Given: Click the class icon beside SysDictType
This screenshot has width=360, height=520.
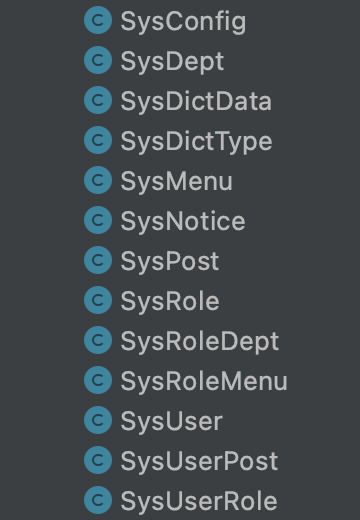Looking at the screenshot, I should tap(98, 140).
